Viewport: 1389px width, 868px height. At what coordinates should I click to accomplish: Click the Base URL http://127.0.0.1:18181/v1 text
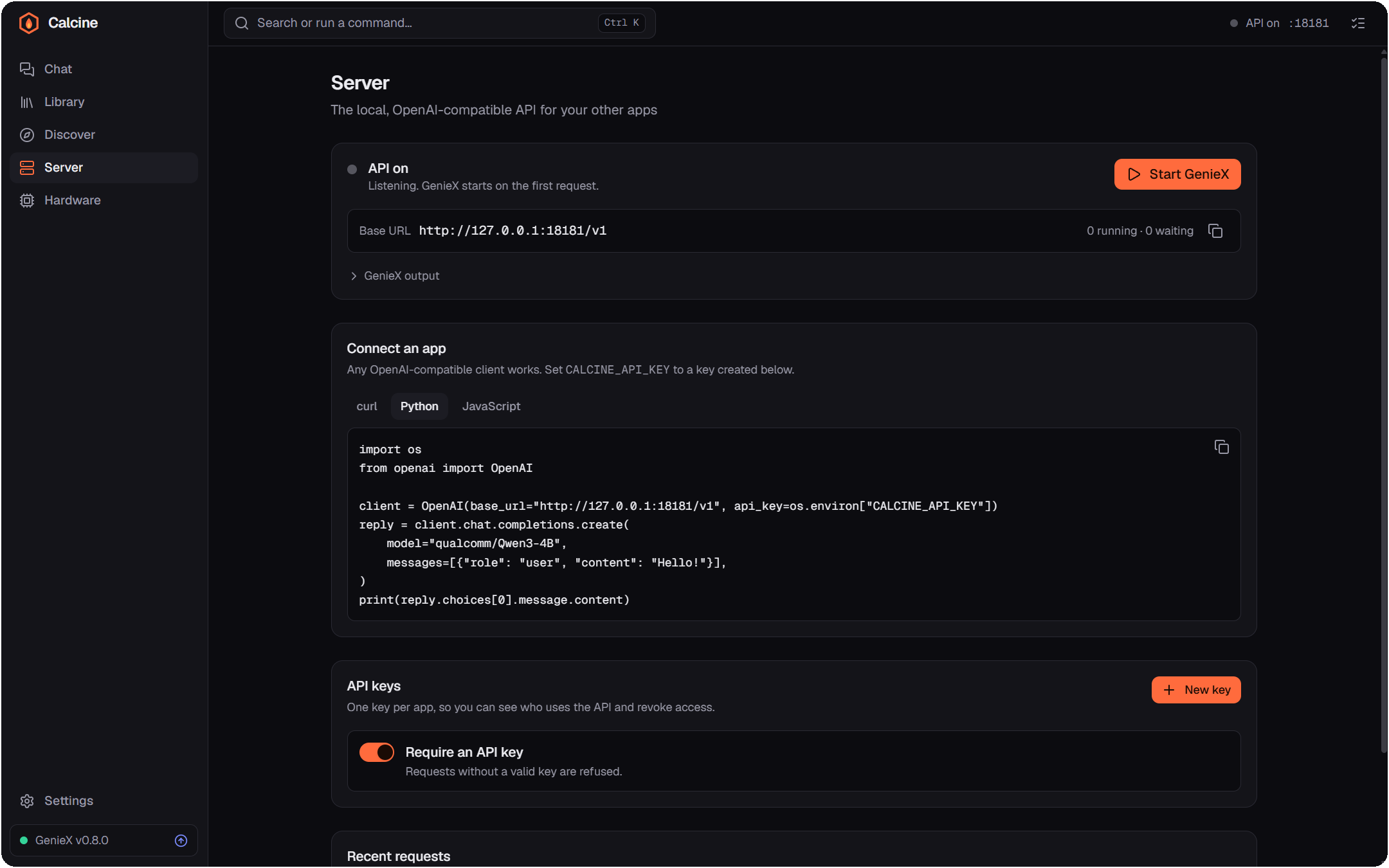[x=513, y=231]
